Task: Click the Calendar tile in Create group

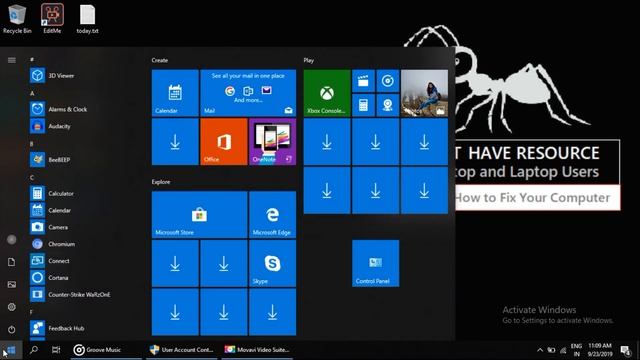Action: coord(175,93)
